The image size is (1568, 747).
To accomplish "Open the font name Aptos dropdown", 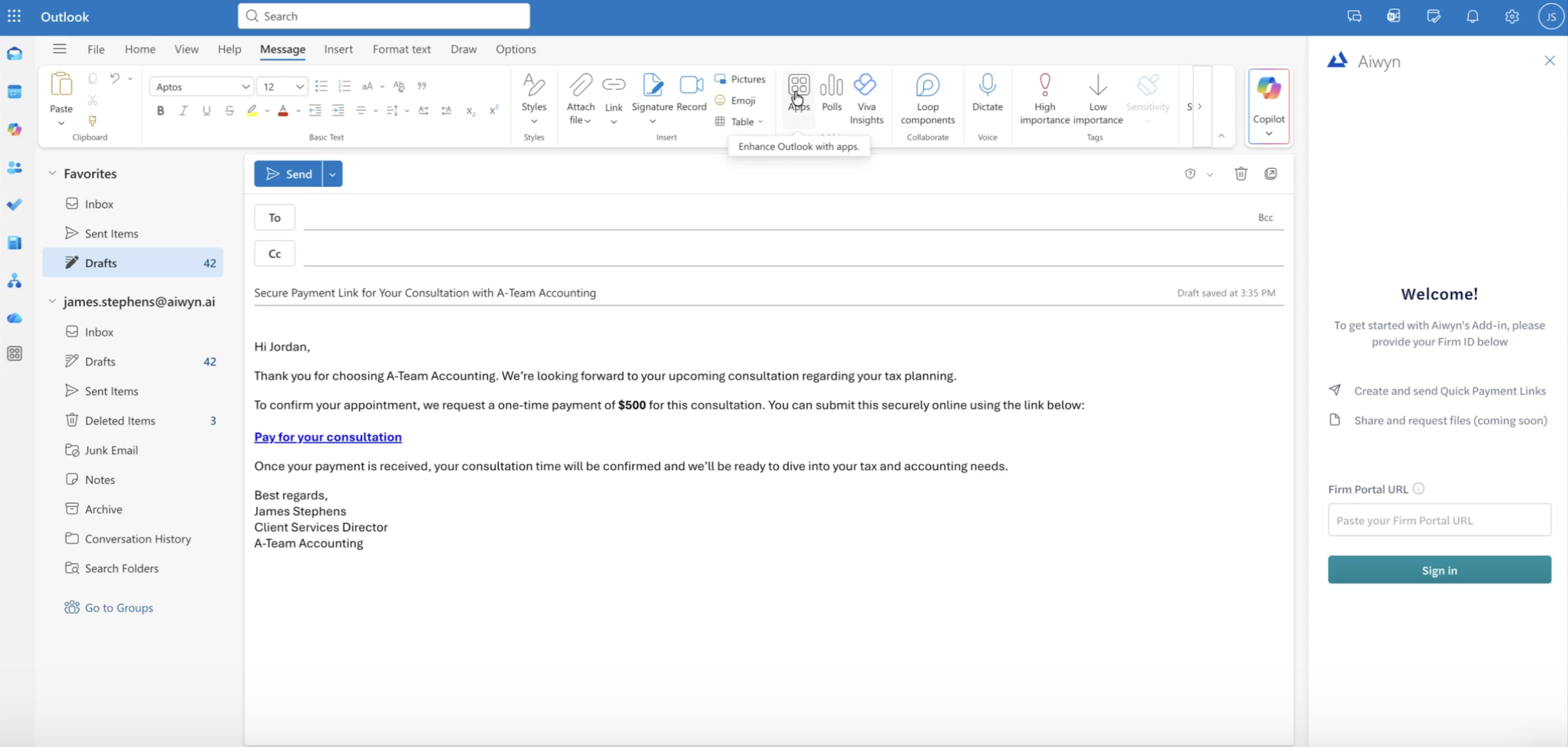I will pos(245,87).
